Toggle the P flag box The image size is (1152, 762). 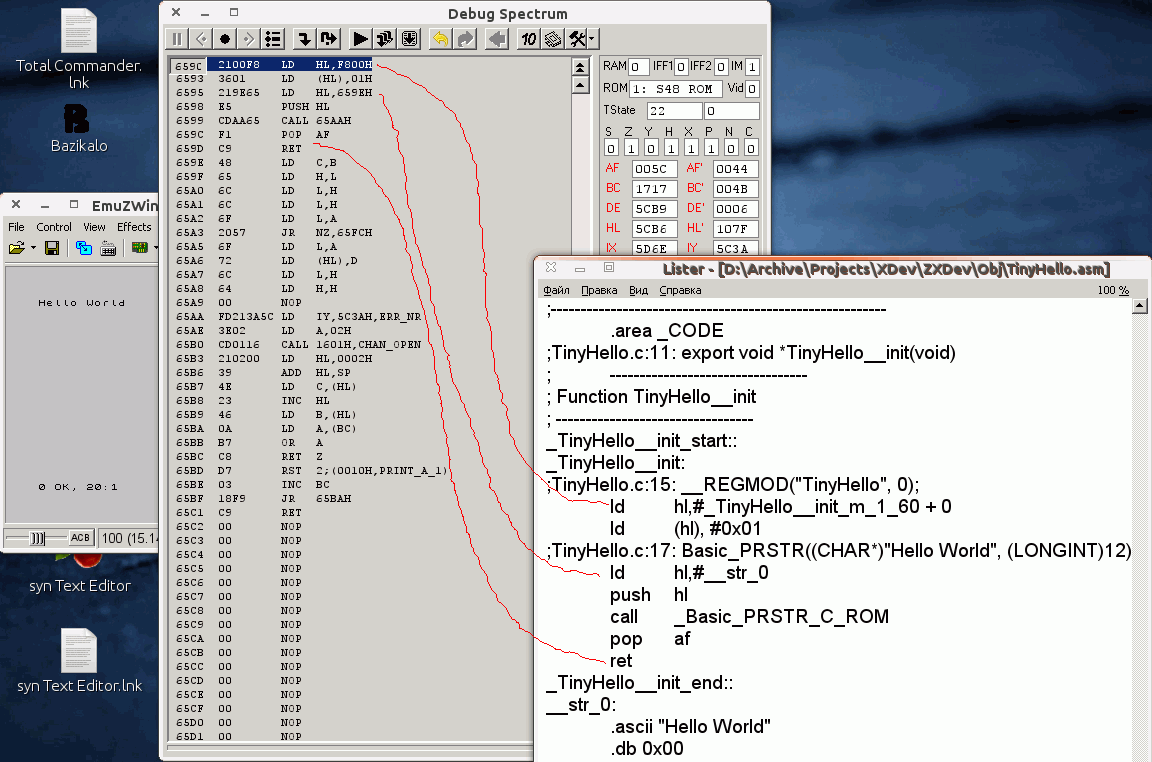[710, 148]
